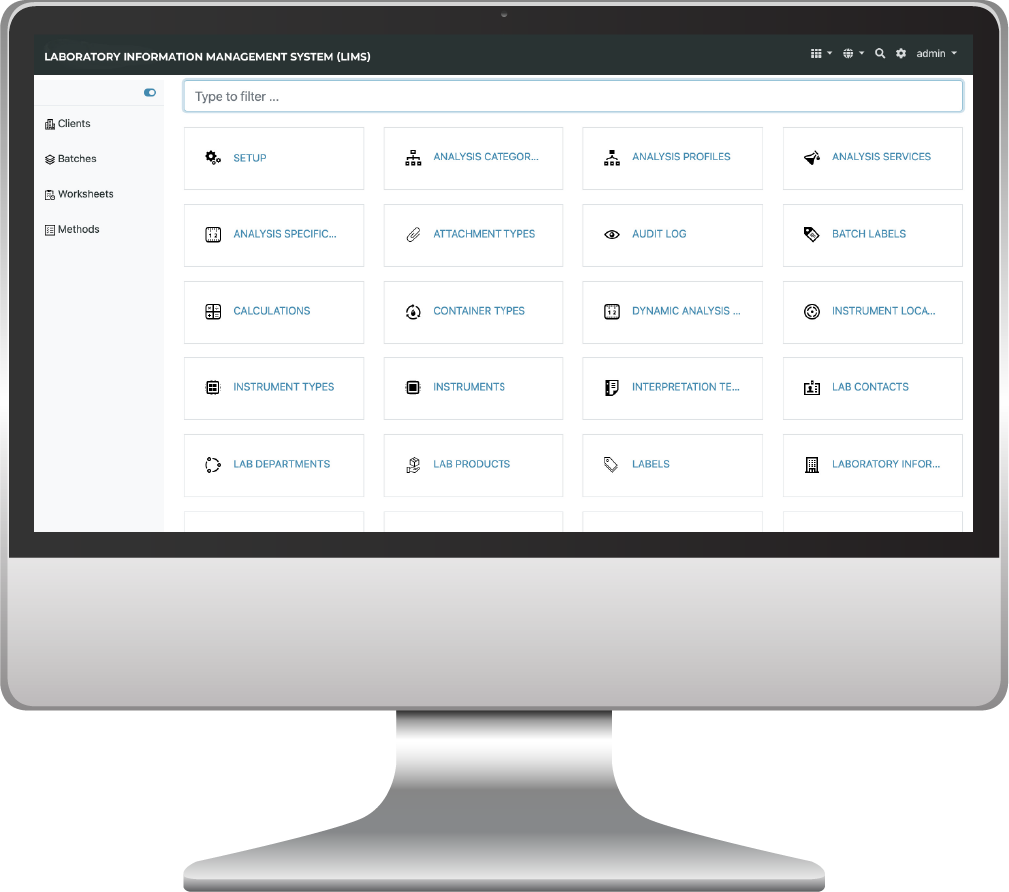The width and height of the screenshot is (1009, 892).
Task: Open the CALCULATIONS link
Action: coord(272,311)
